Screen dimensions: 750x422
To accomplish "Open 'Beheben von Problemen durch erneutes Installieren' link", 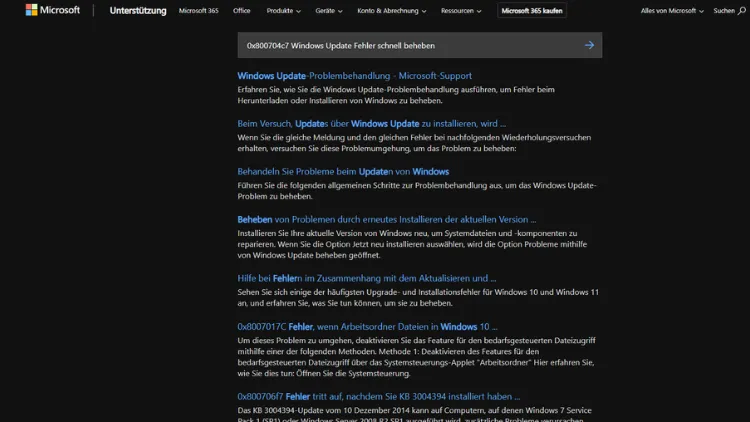I will [x=386, y=219].
